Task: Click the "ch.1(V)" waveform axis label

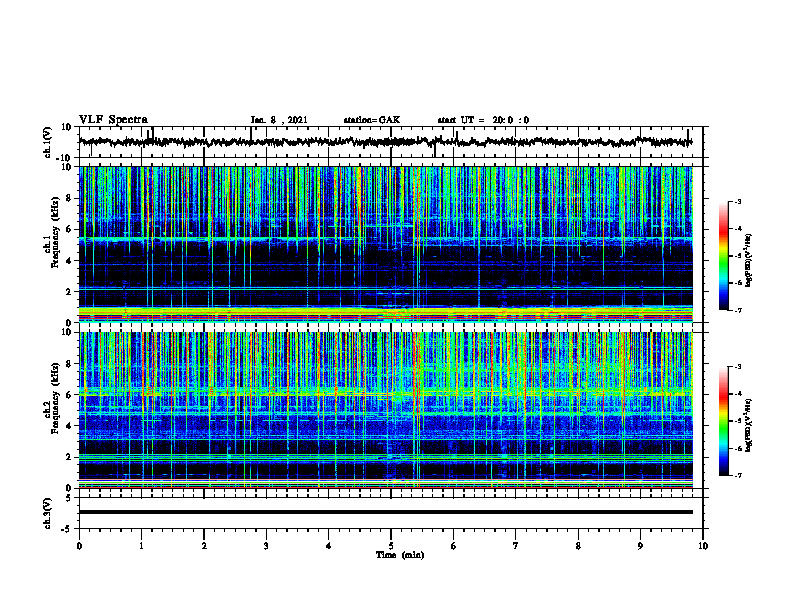Action: coord(48,142)
